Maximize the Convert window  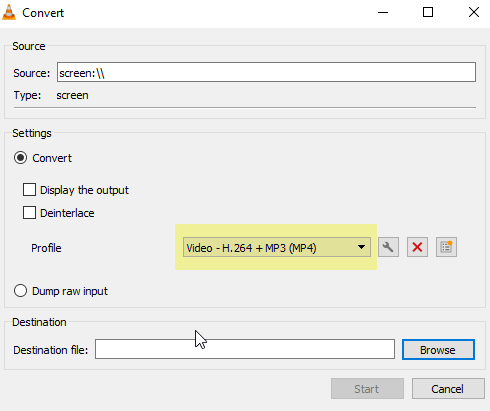tap(428, 13)
